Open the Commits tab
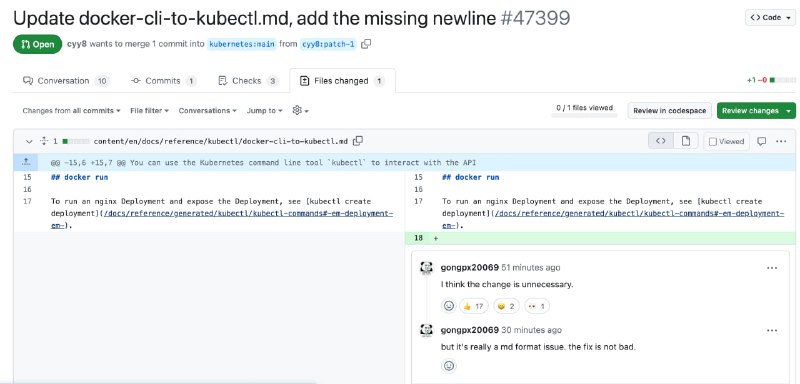The image size is (800, 384). pyautogui.click(x=163, y=81)
